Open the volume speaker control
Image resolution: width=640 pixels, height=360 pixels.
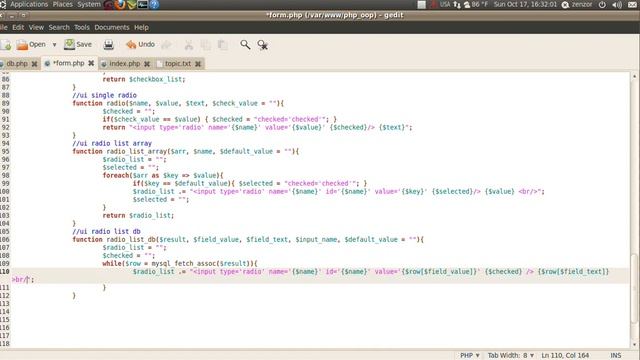617,5
